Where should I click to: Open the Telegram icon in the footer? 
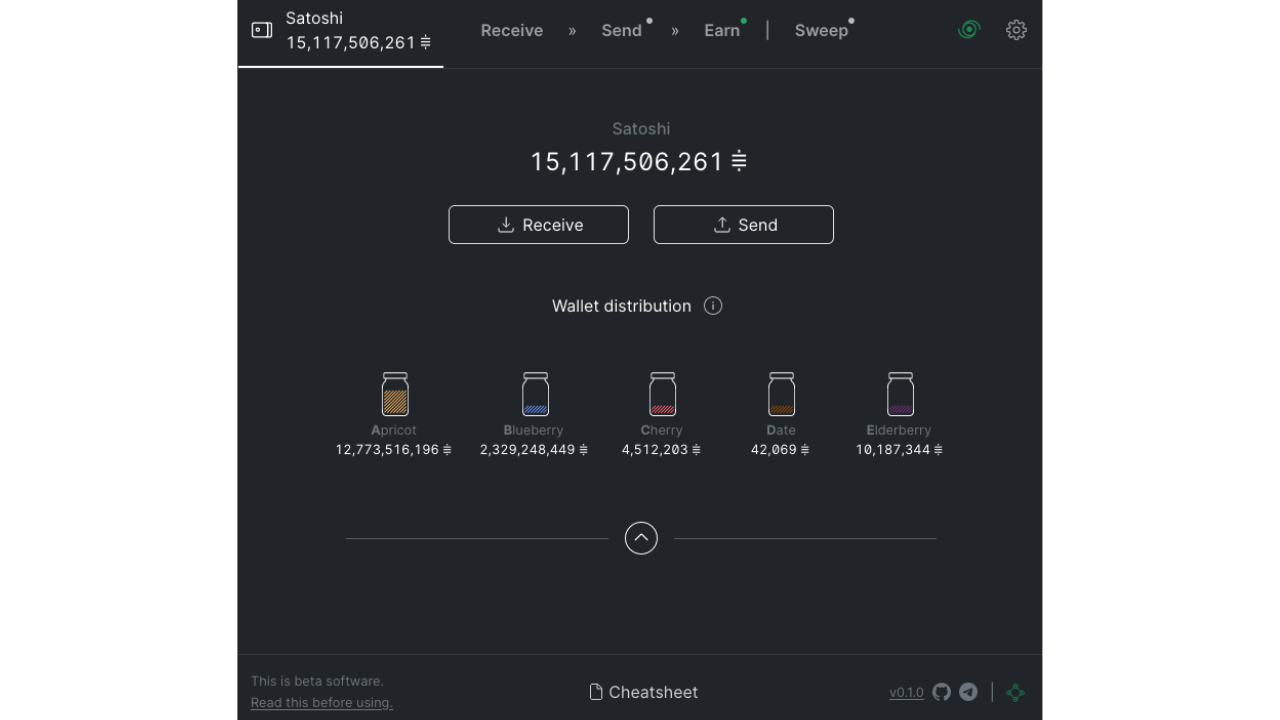(968, 692)
